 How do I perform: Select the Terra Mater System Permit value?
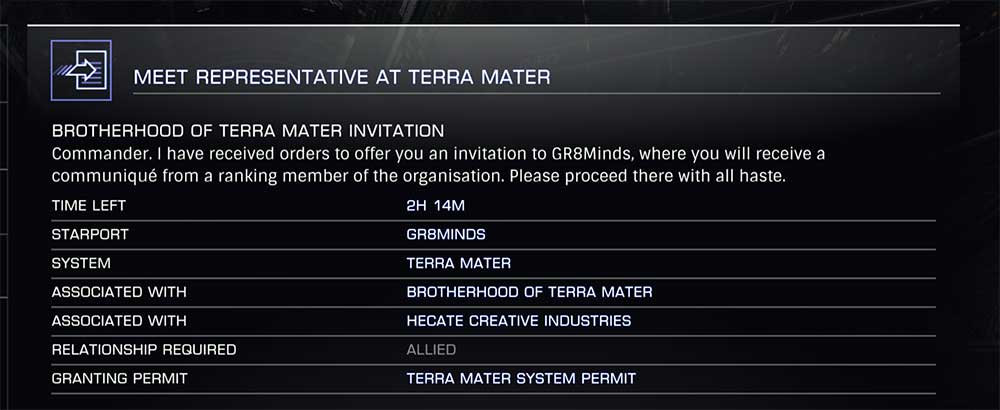point(521,378)
